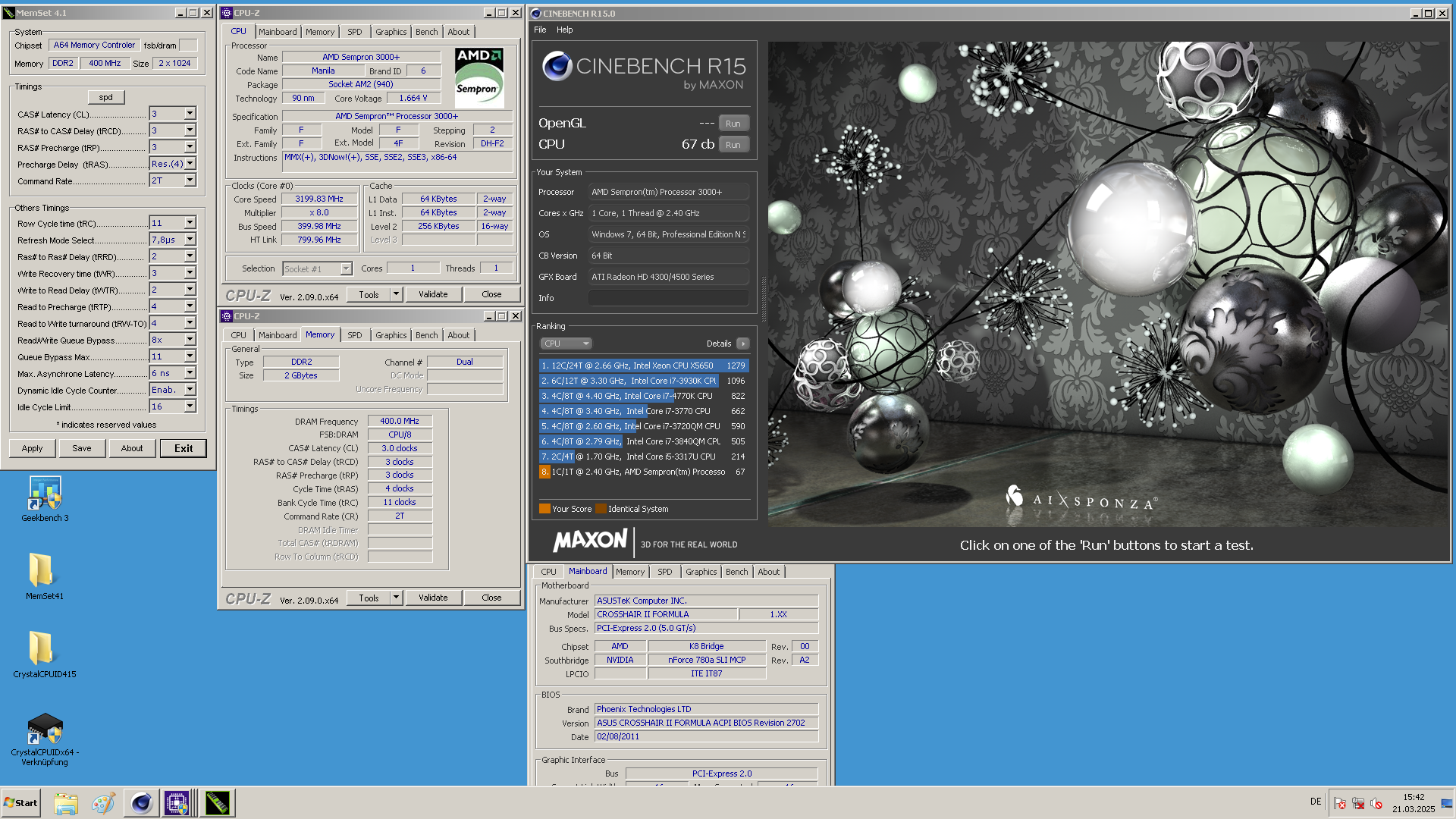The height and width of the screenshot is (819, 1456).
Task: Select ranking row Intel Xeon CPU X5650
Action: [x=643, y=366]
